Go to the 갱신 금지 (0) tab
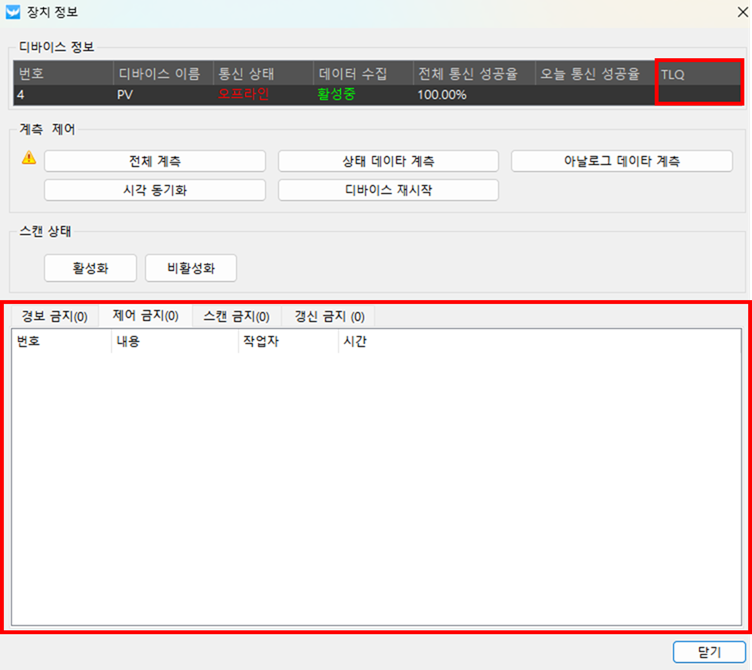 (x=328, y=317)
